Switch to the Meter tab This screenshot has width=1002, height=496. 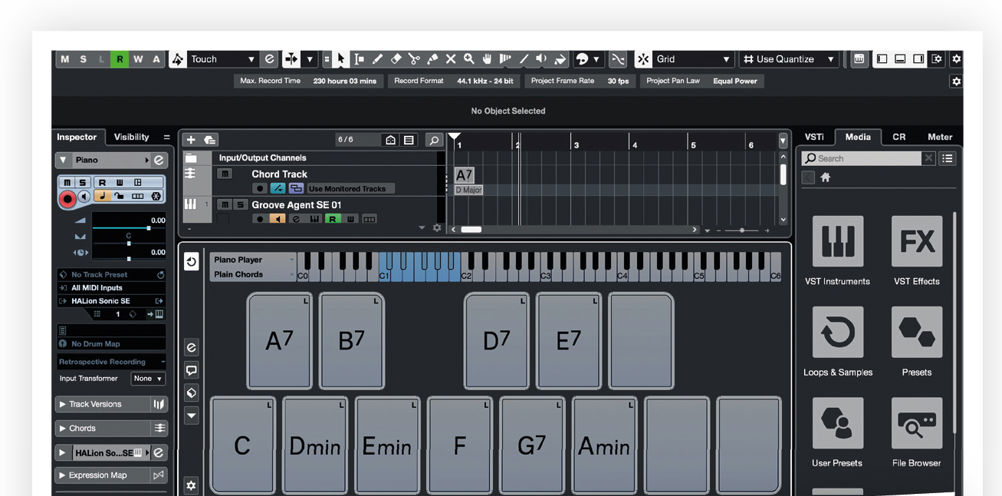pos(940,137)
